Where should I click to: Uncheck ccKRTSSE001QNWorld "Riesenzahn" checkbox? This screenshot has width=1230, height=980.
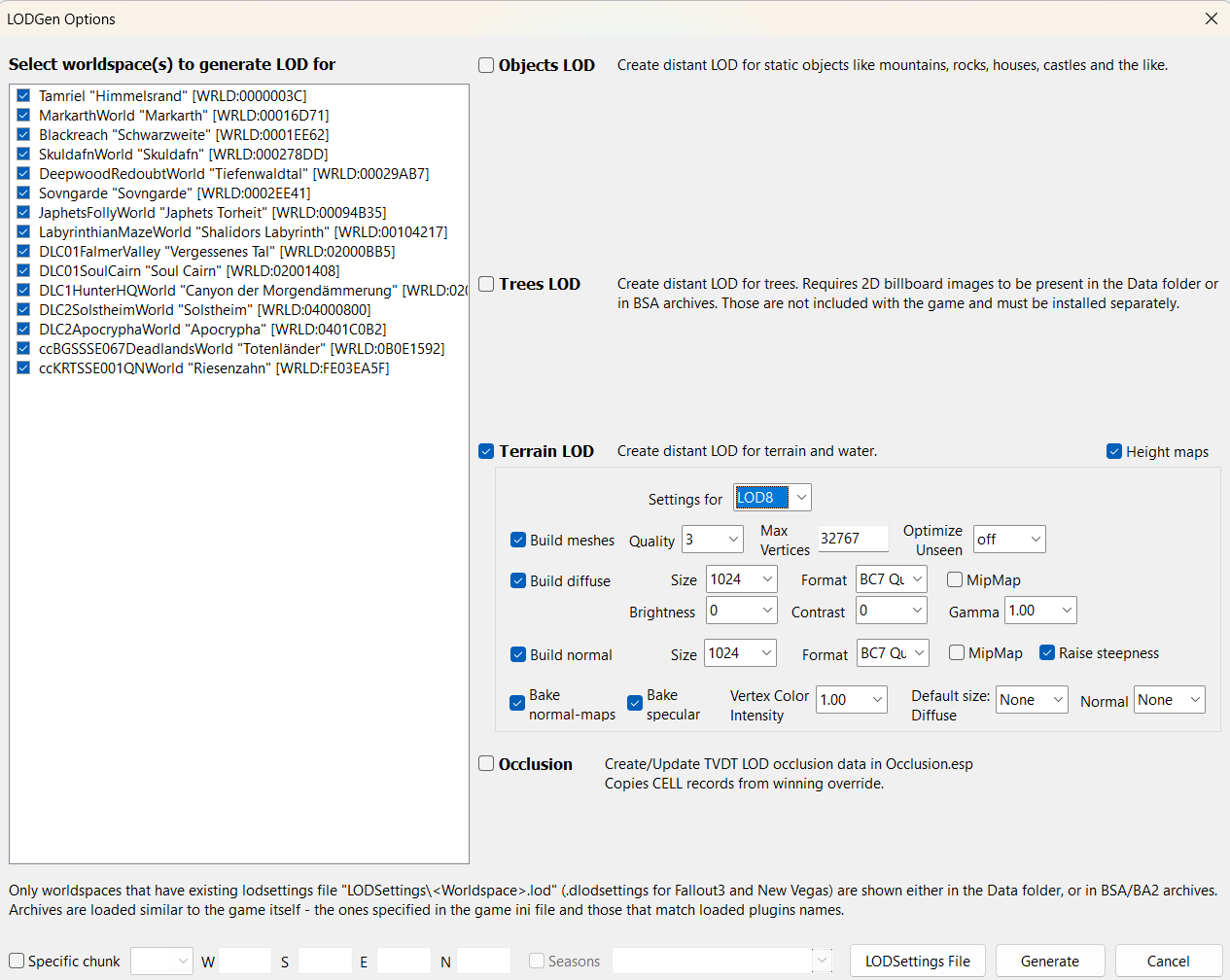[x=23, y=367]
